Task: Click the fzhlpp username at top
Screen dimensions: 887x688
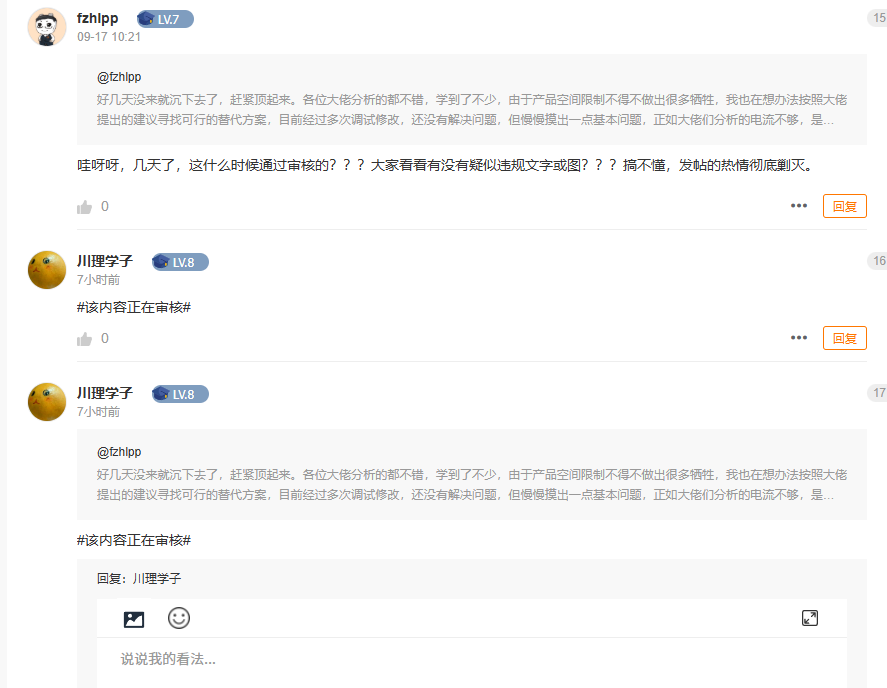Action: point(98,19)
